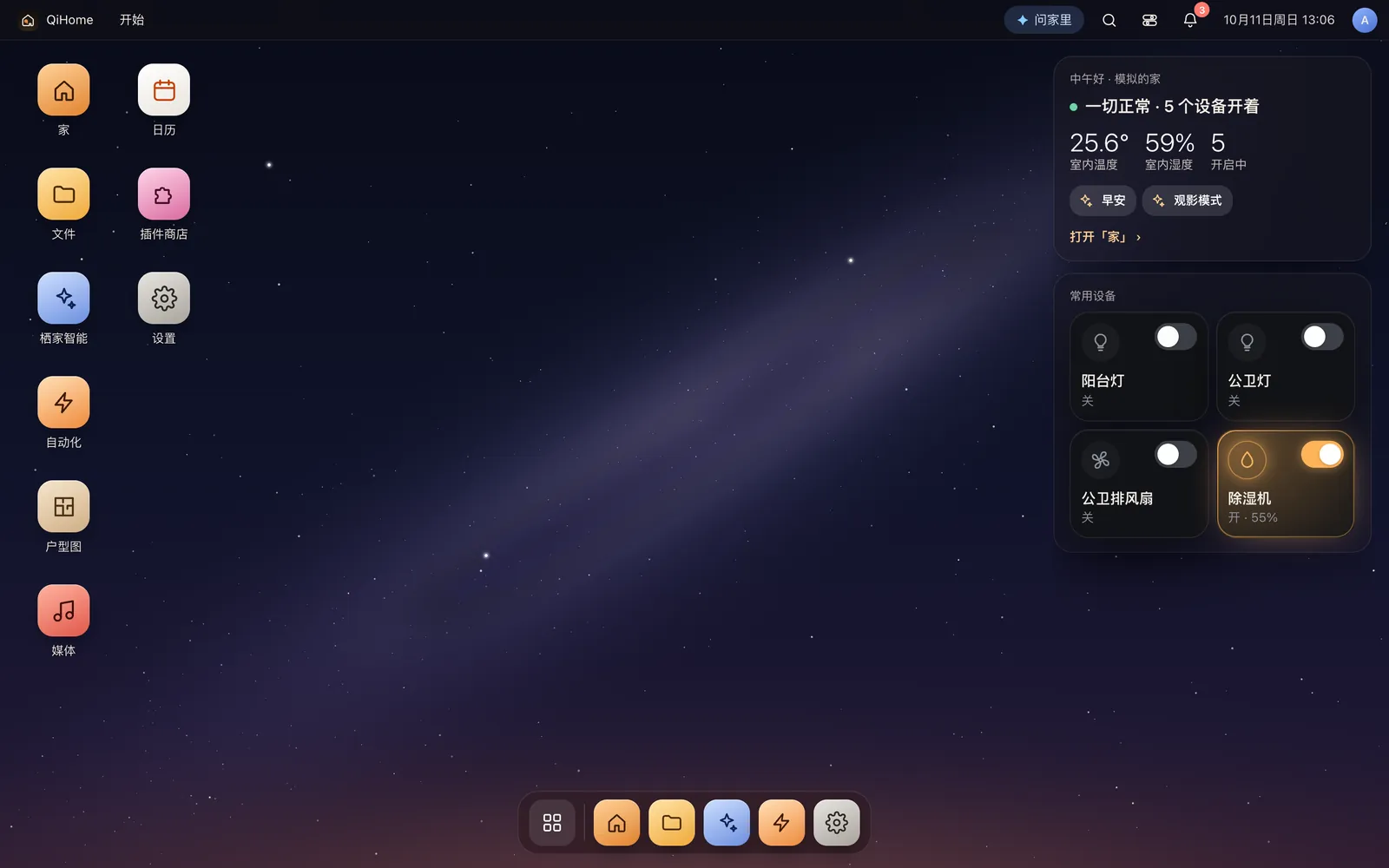Toggle the 公卫灯 switch on

[1322, 337]
